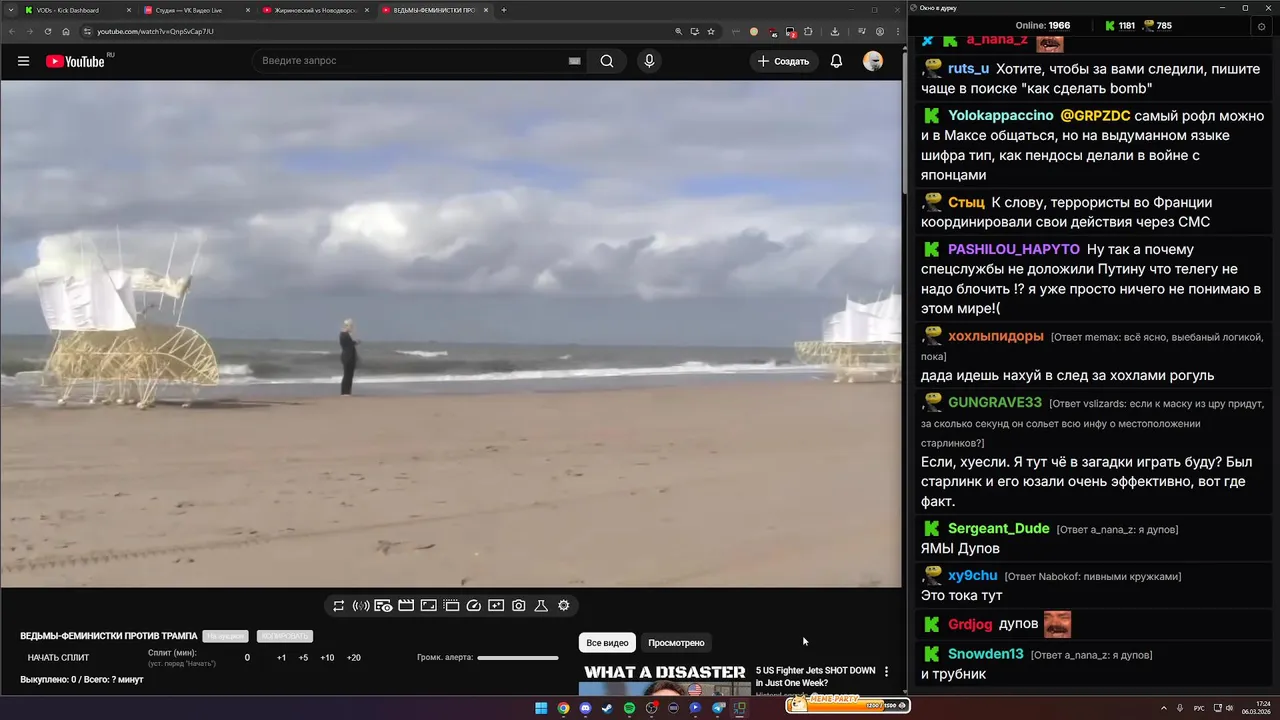Click the eye-card icon in player toolbar
1280x720 pixels.
(383, 606)
